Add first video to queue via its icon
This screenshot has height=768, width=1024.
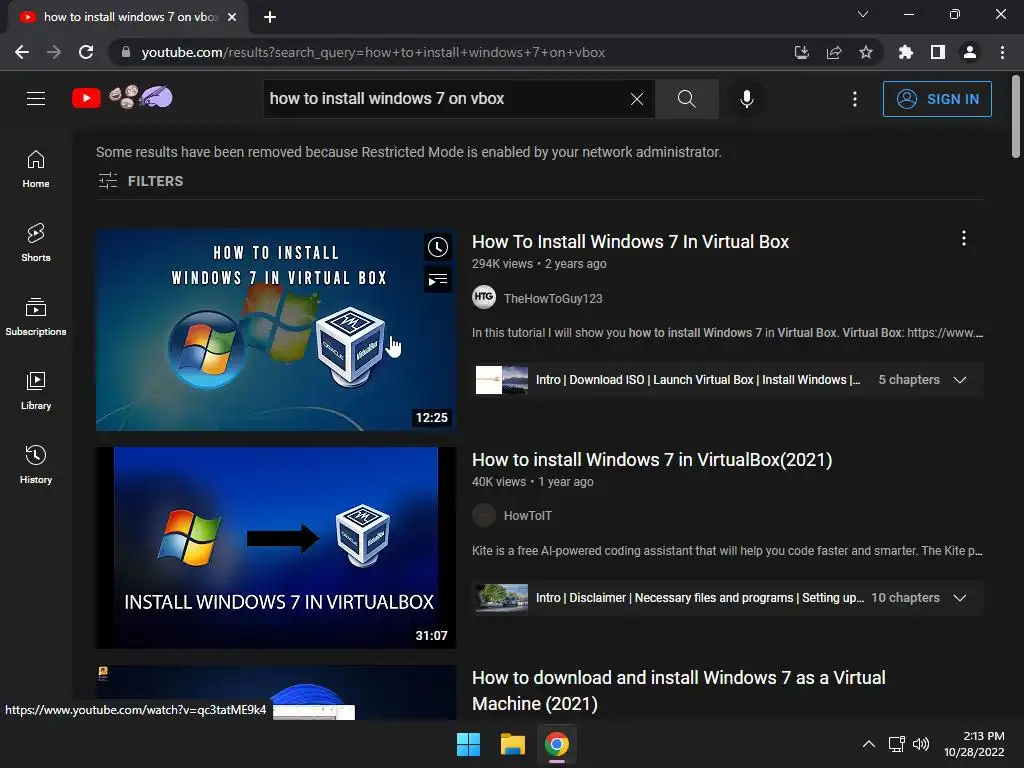click(x=438, y=280)
